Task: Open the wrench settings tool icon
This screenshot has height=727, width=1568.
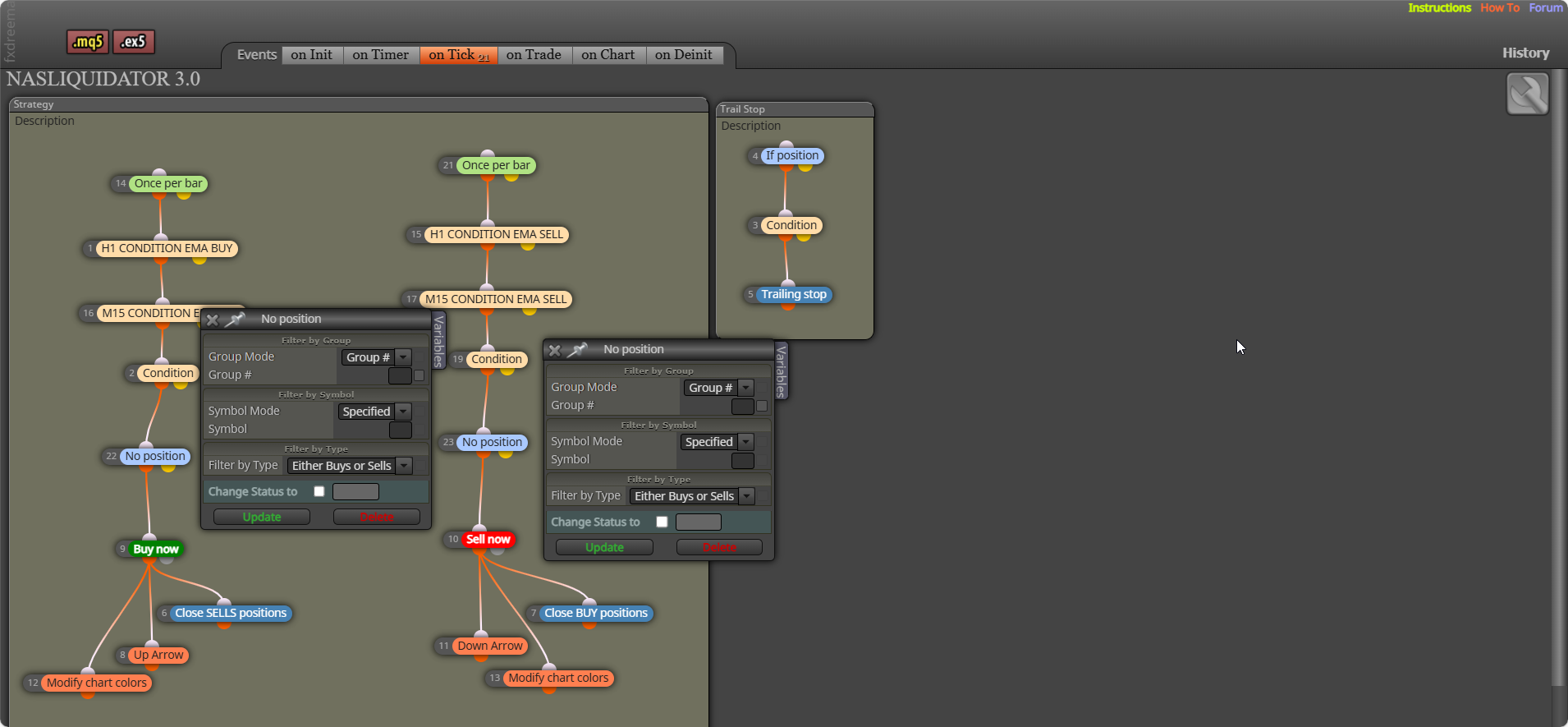Action: tap(1527, 94)
